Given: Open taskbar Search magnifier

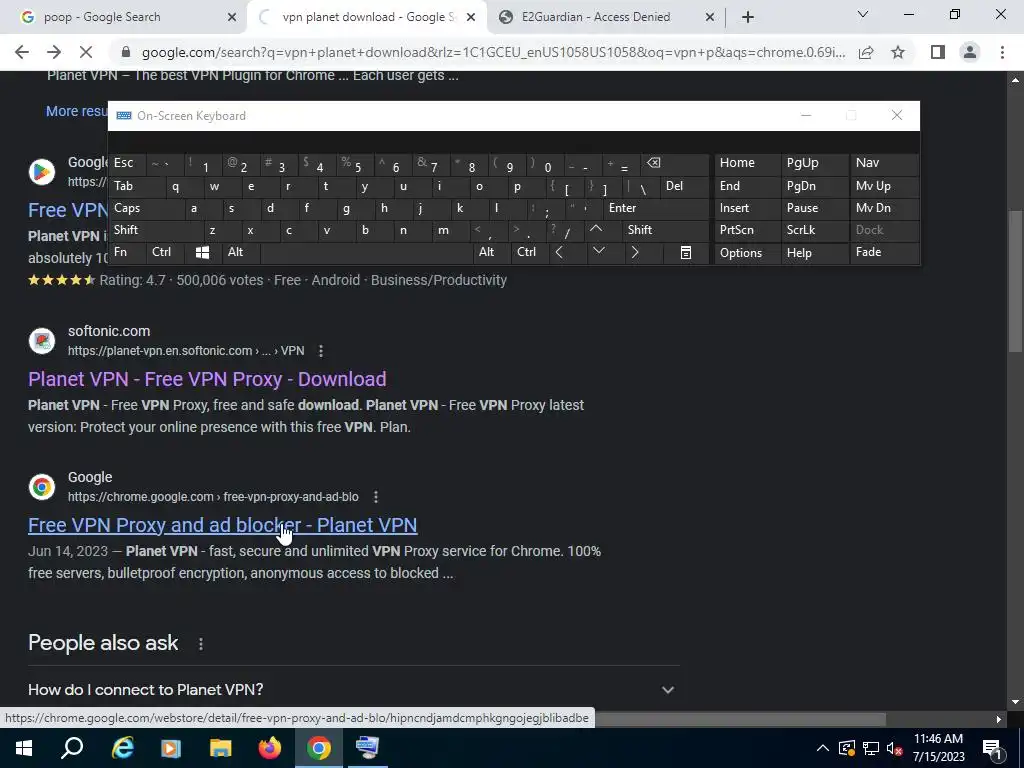Looking at the screenshot, I should click(72, 748).
